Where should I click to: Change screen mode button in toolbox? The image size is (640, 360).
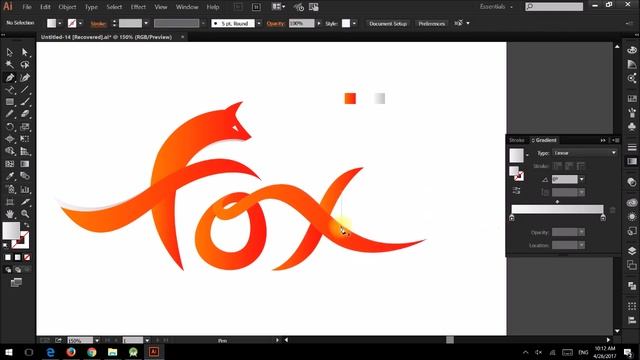16,282
